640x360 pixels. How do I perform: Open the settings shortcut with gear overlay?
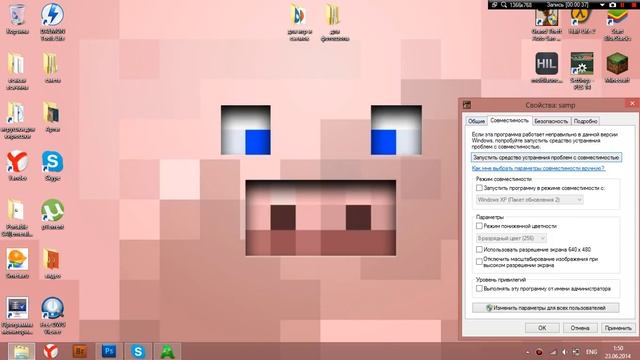pyautogui.click(x=582, y=64)
